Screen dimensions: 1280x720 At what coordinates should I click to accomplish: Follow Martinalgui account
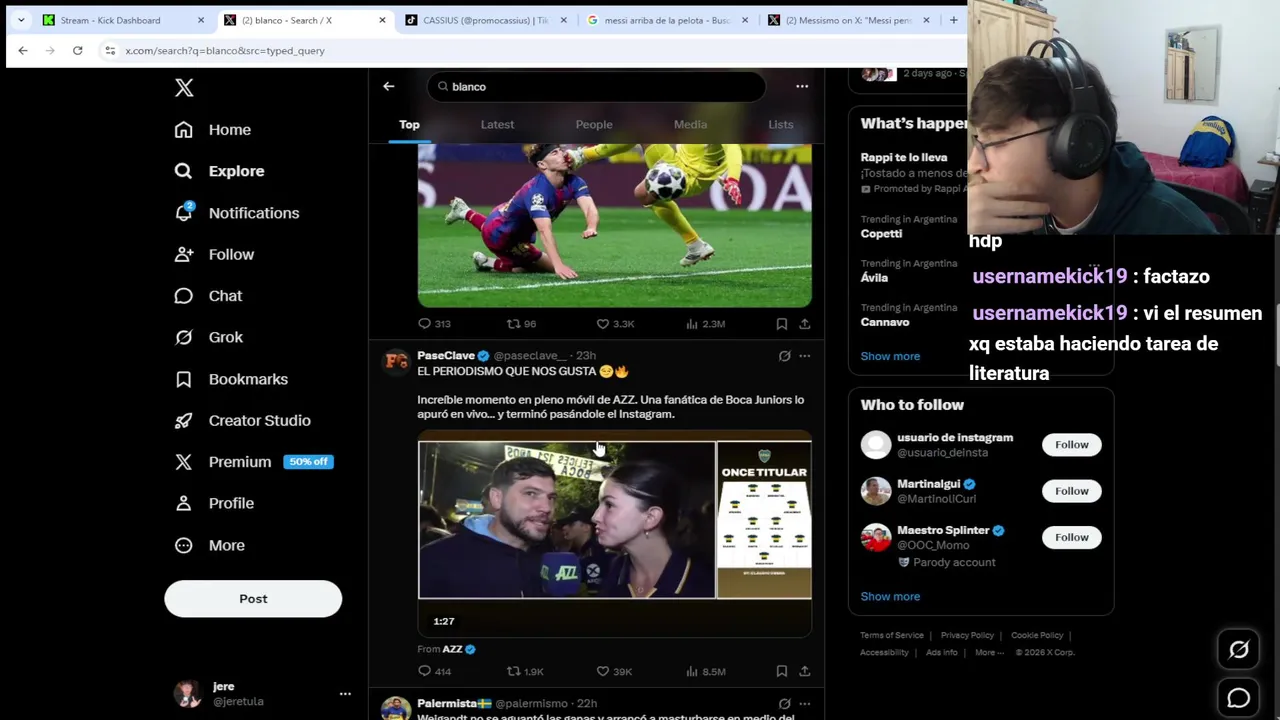[x=1072, y=491]
